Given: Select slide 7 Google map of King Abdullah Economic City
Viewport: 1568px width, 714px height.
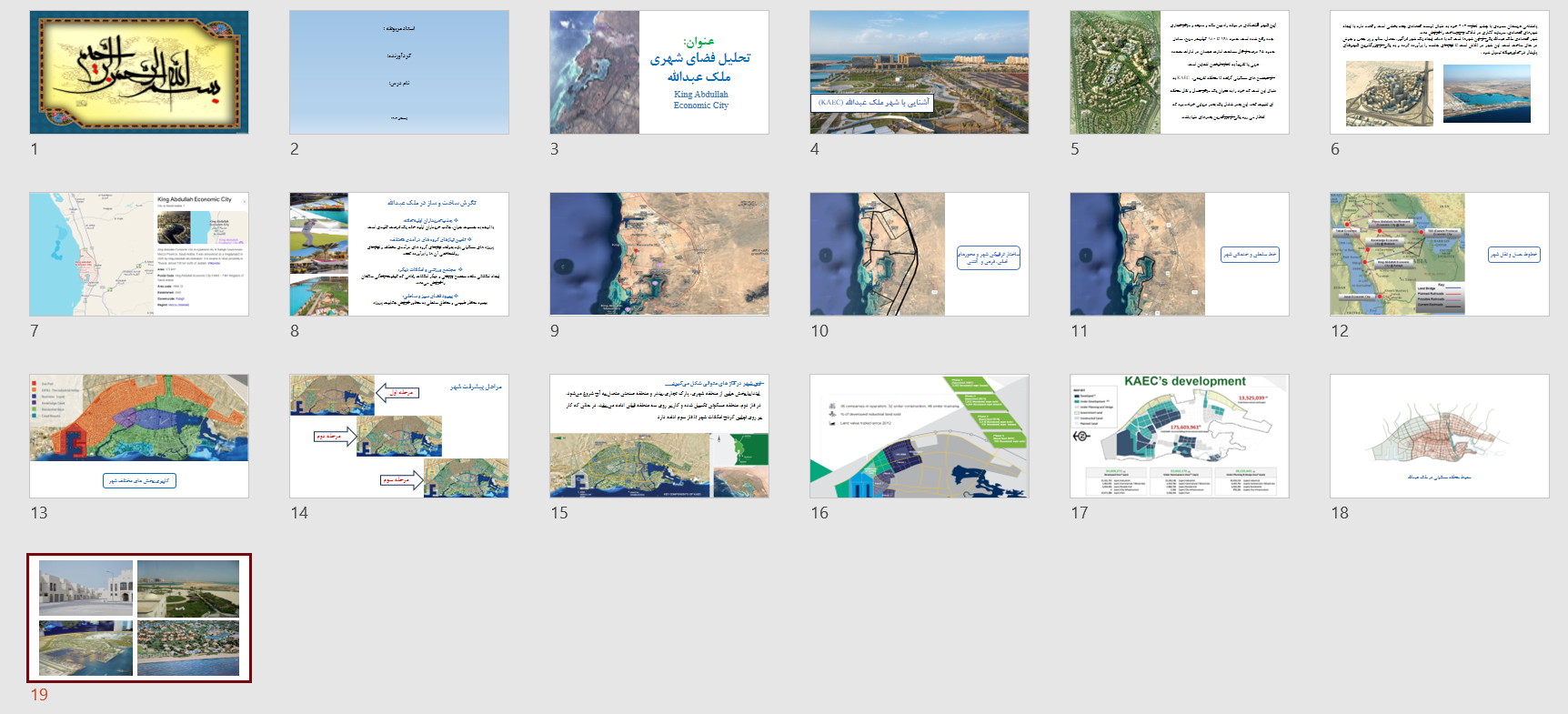Looking at the screenshot, I should 139,255.
